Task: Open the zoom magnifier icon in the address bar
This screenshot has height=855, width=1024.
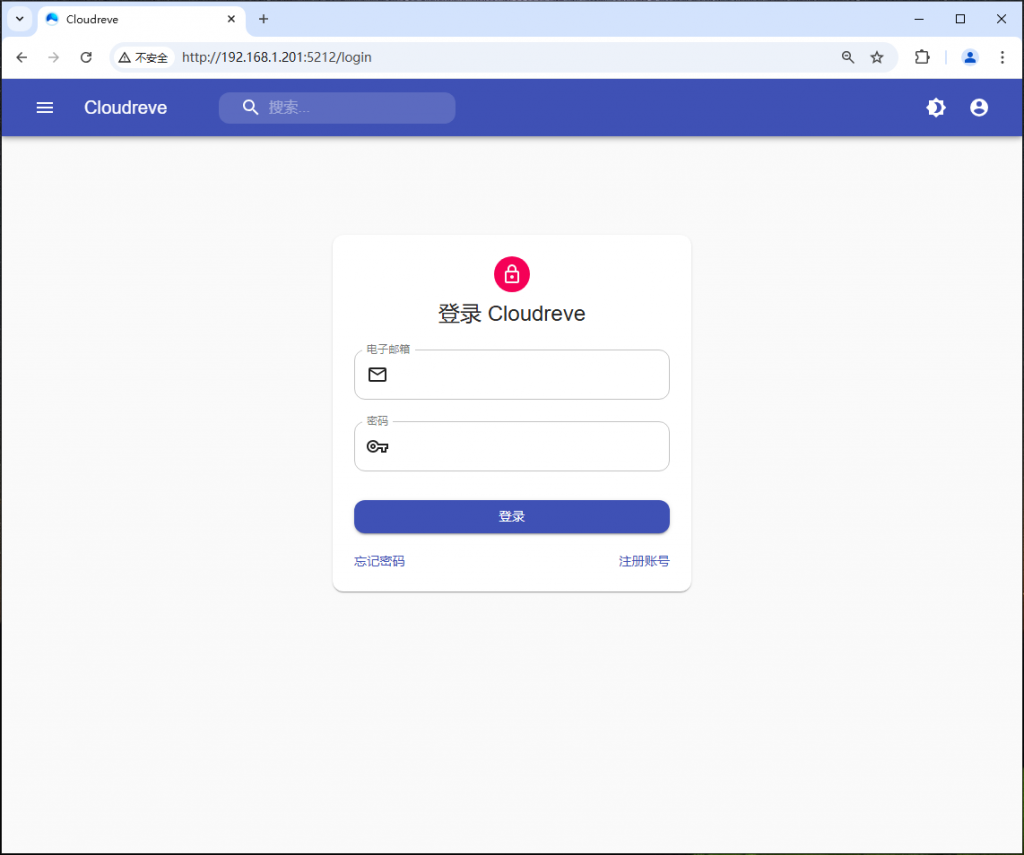Action: 848,57
